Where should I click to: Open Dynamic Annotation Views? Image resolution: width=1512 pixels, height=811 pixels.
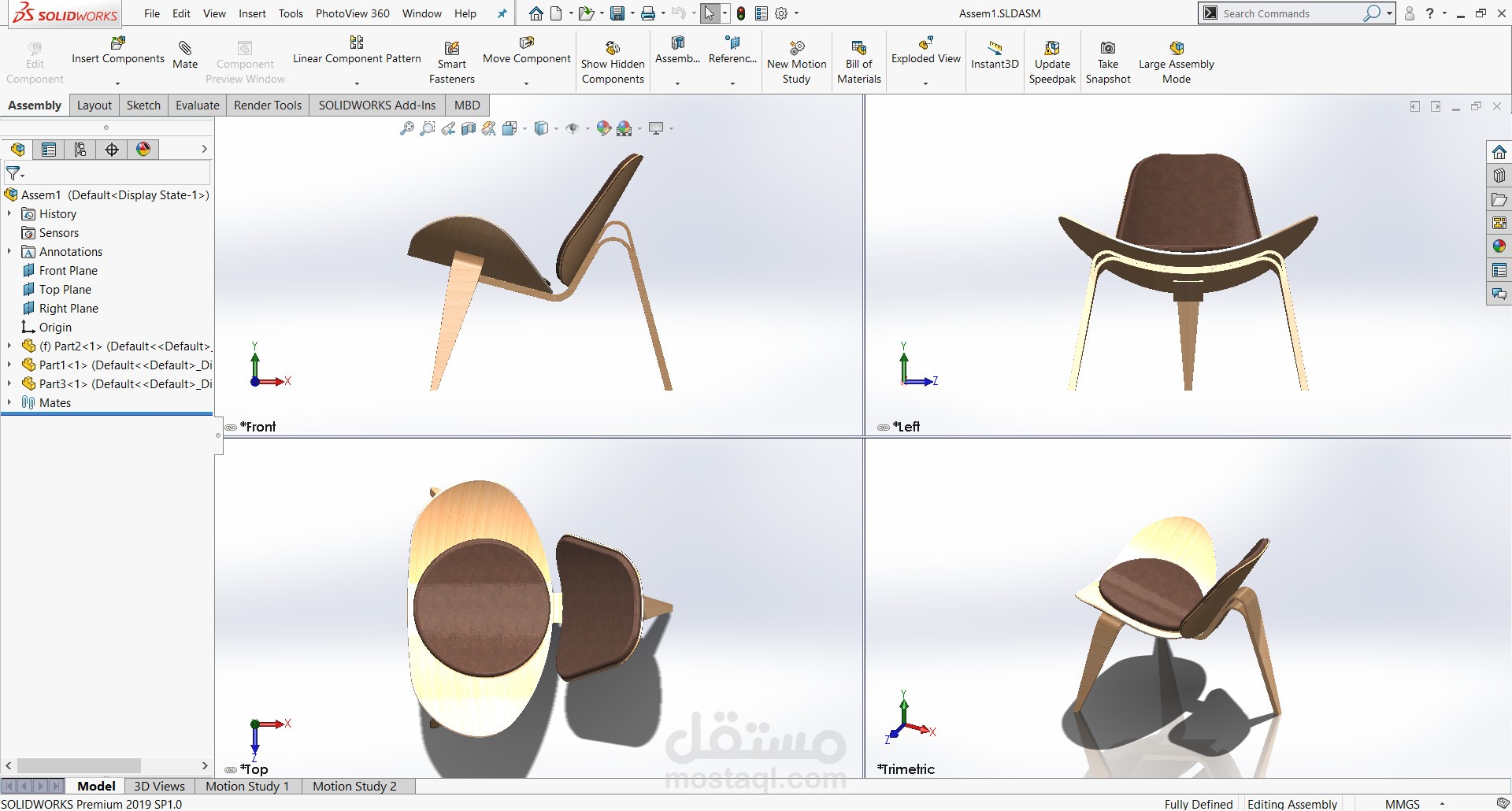point(489,128)
